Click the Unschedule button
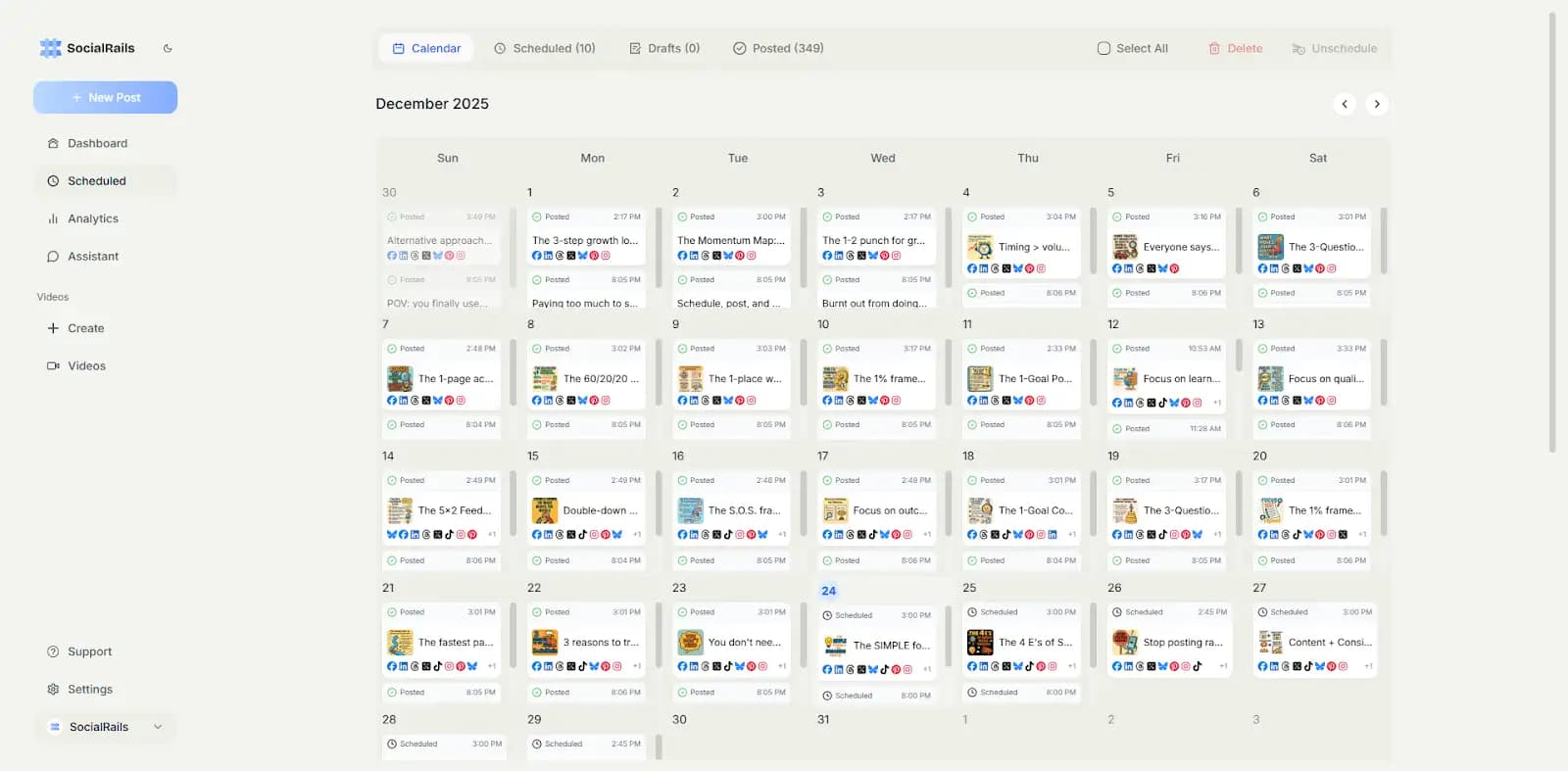Image resolution: width=1568 pixels, height=771 pixels. pyautogui.click(x=1334, y=48)
